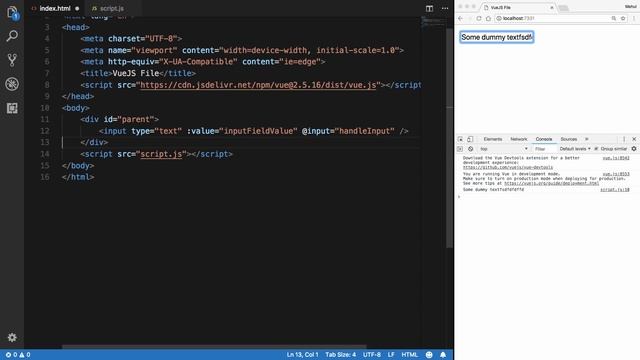Switch to the Sources tab
This screenshot has height=360, width=640.
point(569,139)
